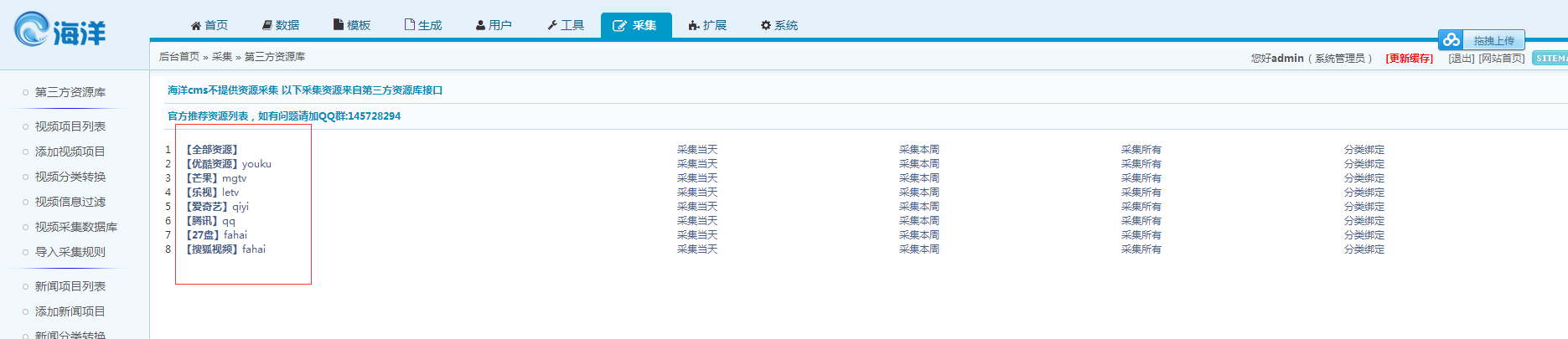Click 采集当天 for 全部资源 row

tap(697, 150)
